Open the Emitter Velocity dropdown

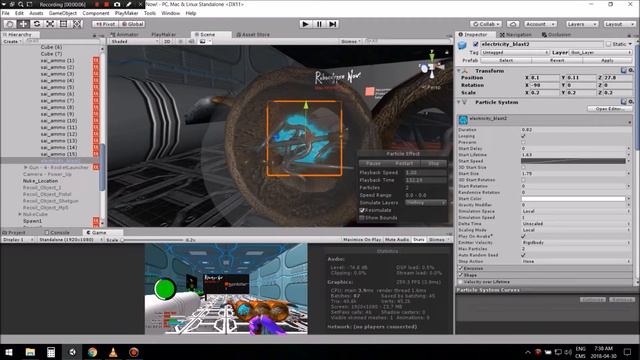tap(576, 242)
